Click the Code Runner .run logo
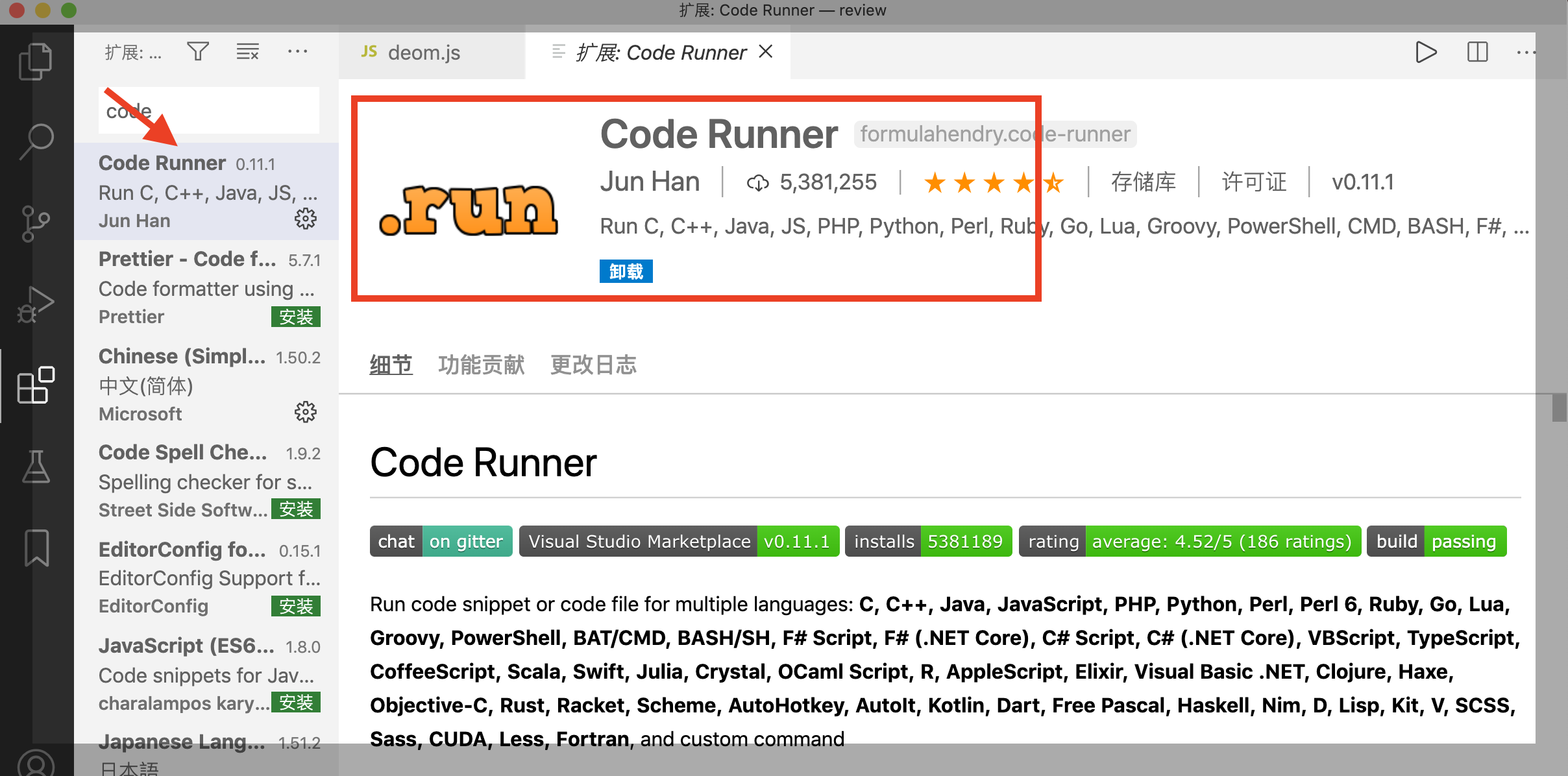 pyautogui.click(x=468, y=210)
